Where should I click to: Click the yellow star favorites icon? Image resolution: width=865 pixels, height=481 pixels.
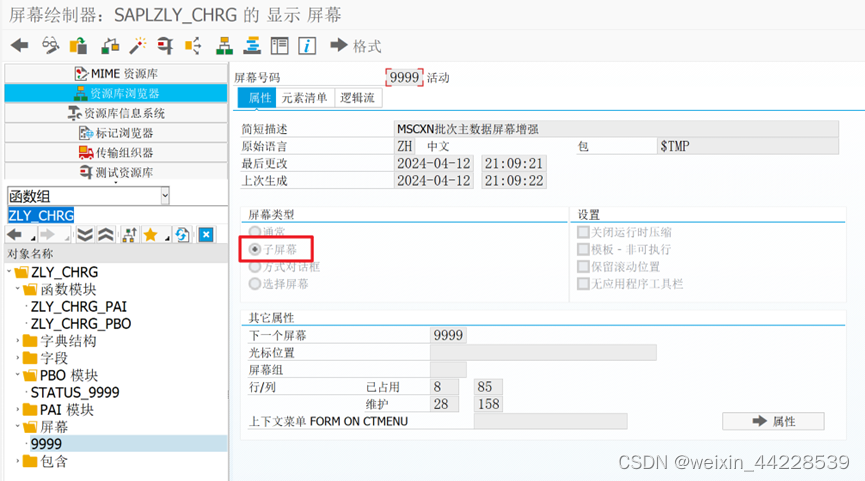point(150,235)
